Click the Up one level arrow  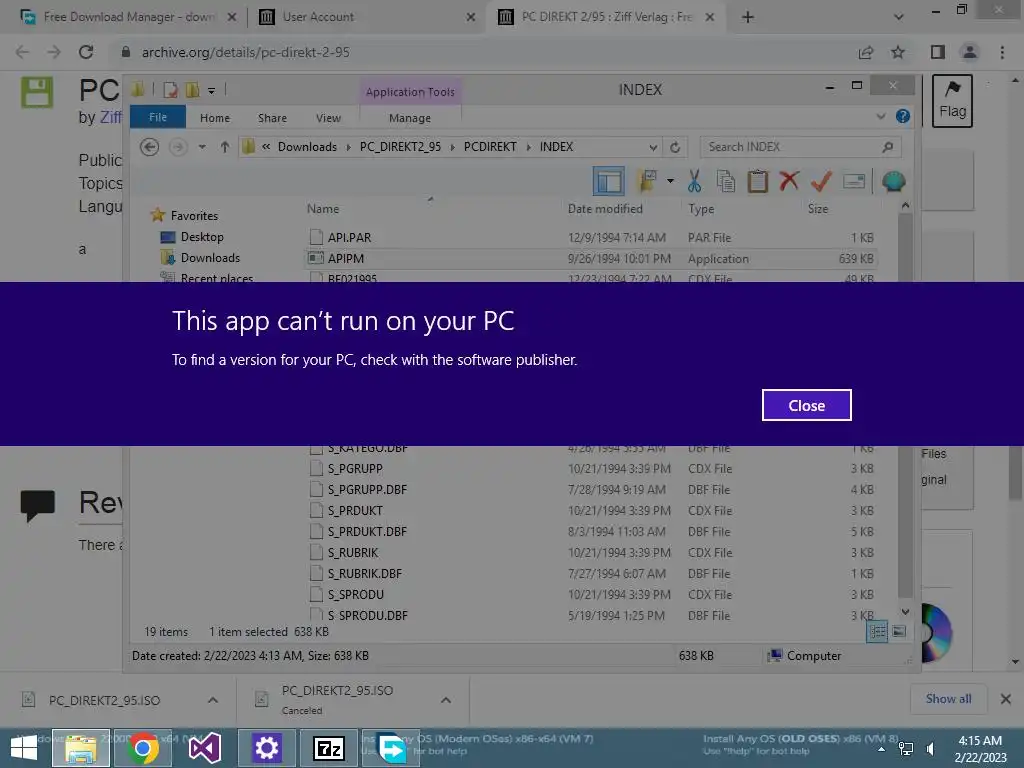click(x=225, y=147)
